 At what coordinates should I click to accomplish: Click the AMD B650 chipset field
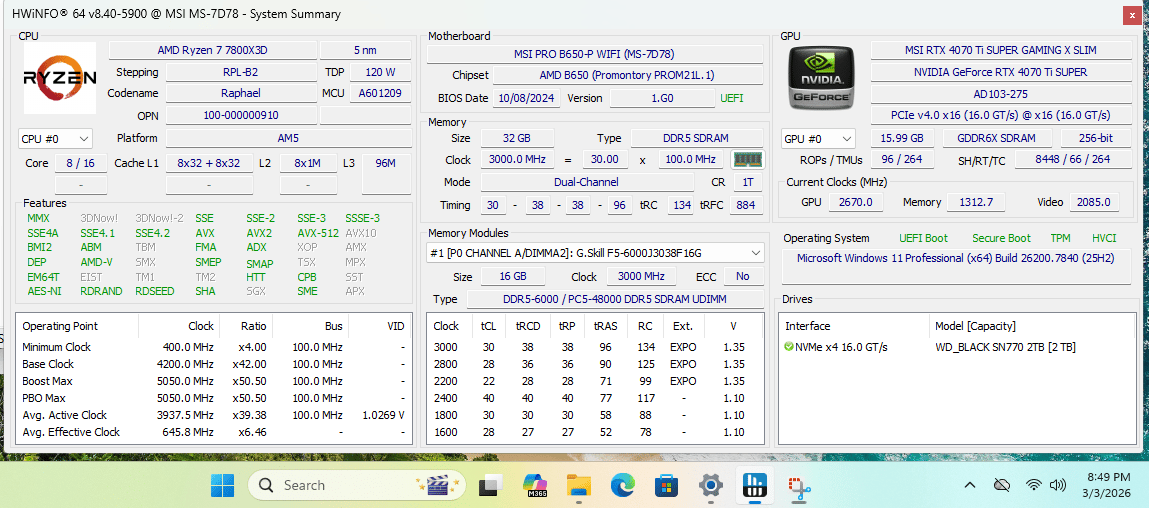coord(628,76)
